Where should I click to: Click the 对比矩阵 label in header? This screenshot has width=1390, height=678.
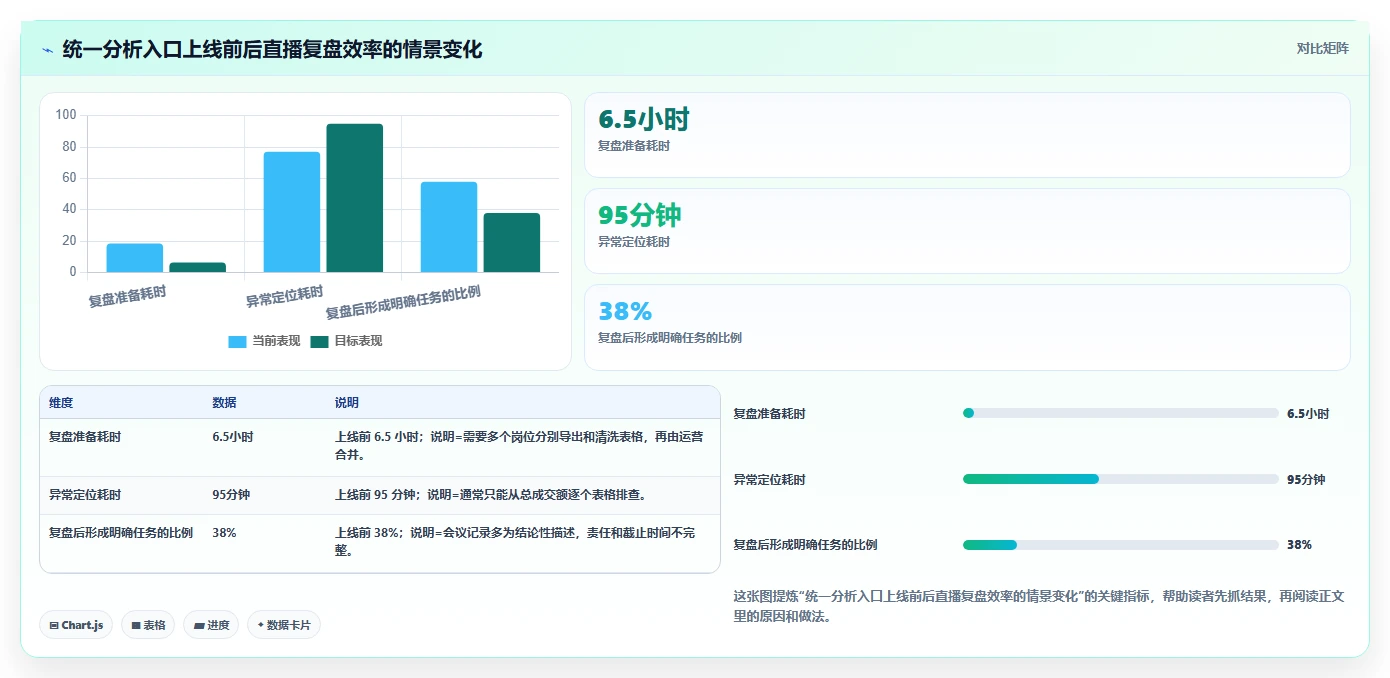(1322, 48)
